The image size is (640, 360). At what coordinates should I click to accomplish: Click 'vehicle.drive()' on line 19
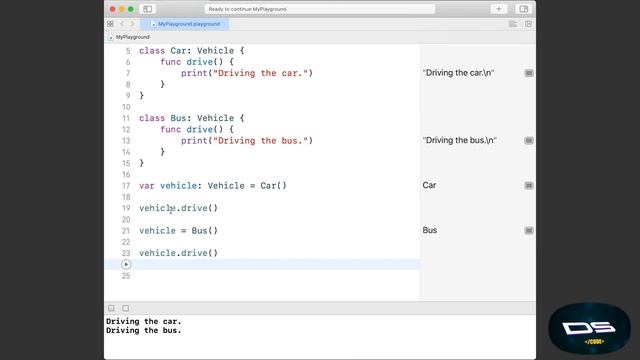[x=178, y=208]
